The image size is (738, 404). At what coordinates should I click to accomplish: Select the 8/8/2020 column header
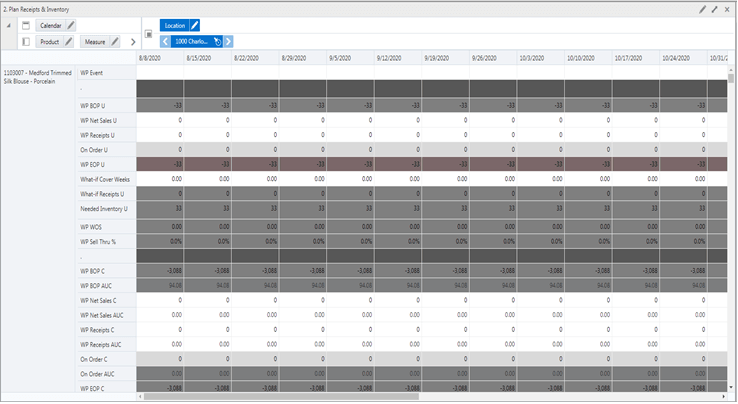(160, 58)
